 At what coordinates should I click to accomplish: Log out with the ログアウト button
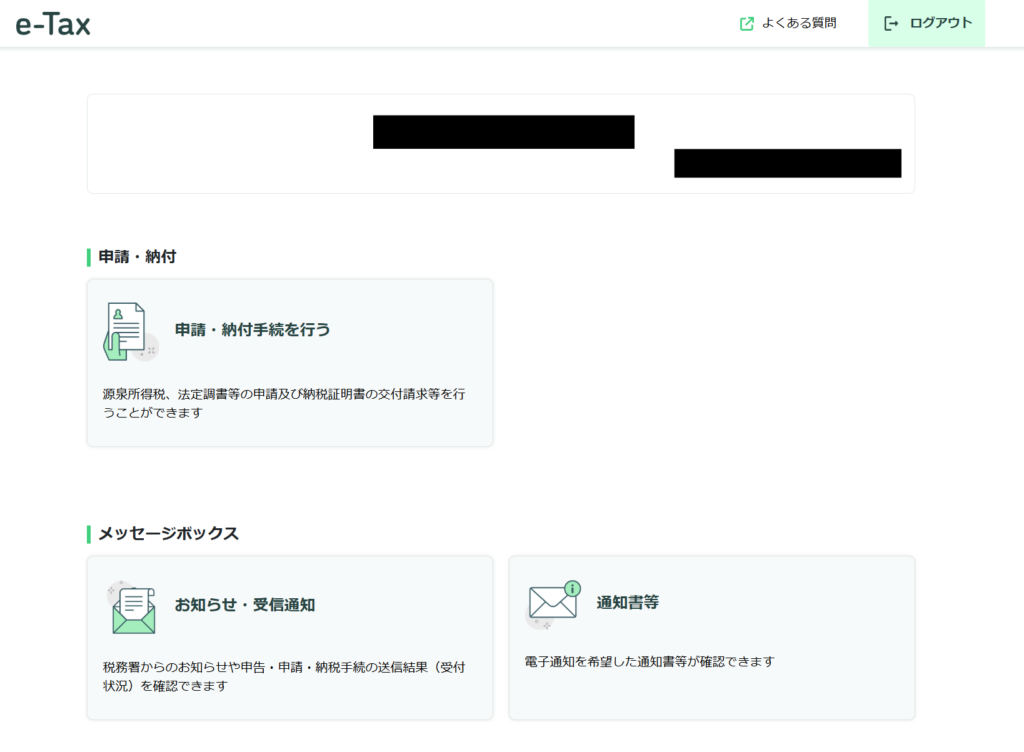[926, 24]
